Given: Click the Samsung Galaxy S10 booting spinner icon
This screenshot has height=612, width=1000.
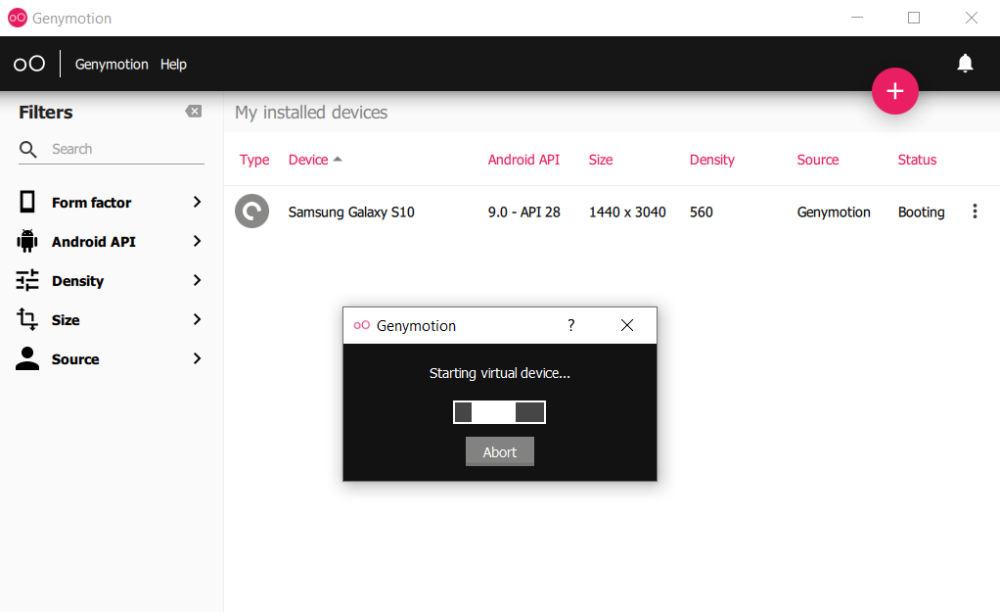Looking at the screenshot, I should pos(252,211).
